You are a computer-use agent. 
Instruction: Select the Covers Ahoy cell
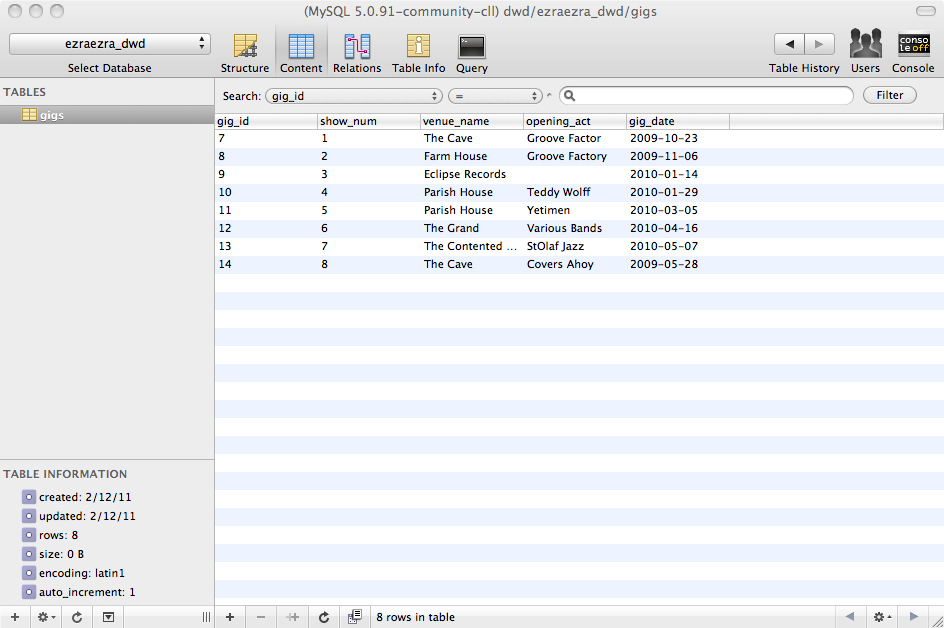tap(575, 264)
